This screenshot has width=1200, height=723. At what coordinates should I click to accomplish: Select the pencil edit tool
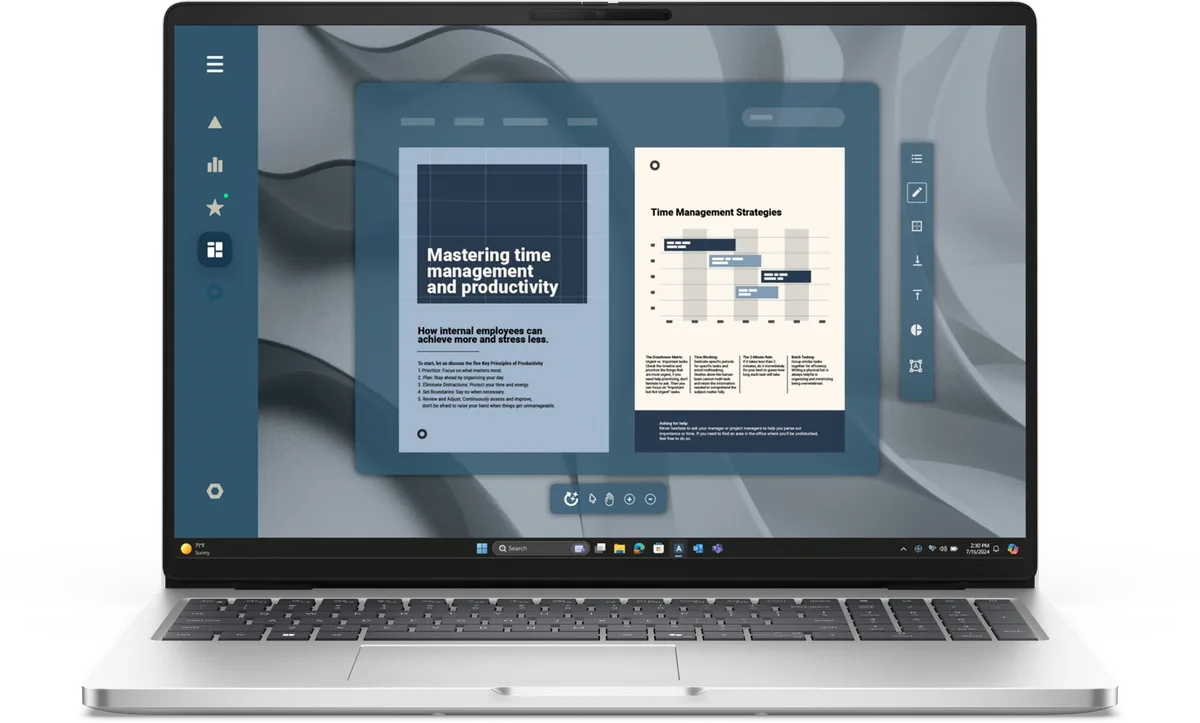917,193
